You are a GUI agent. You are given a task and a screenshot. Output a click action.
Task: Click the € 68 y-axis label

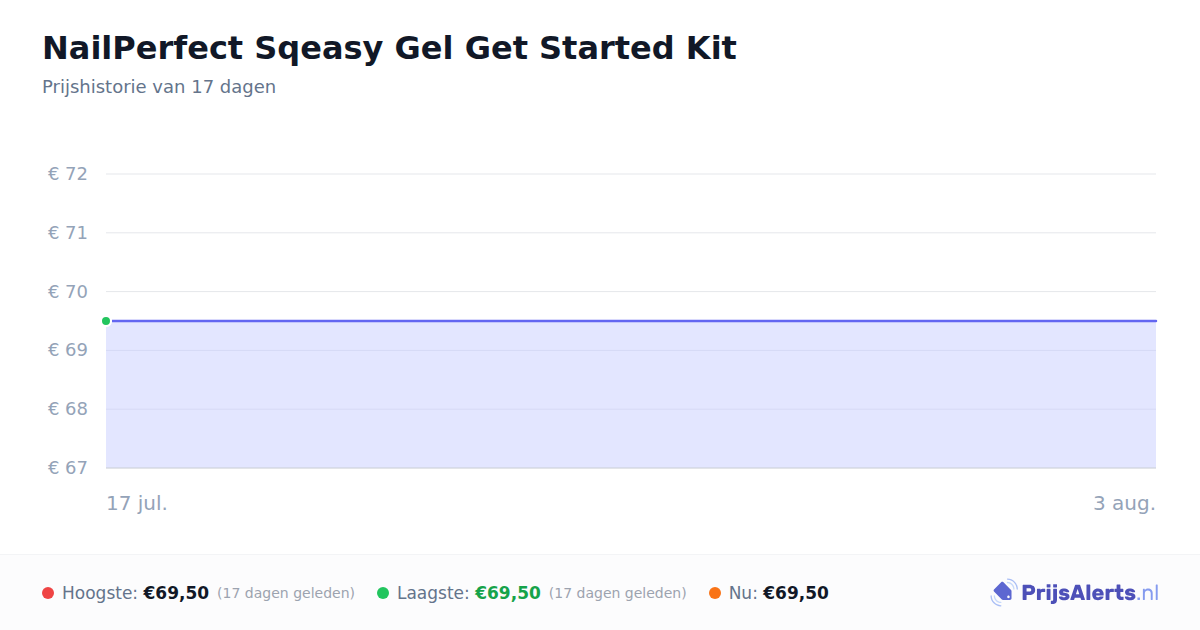click(x=68, y=409)
